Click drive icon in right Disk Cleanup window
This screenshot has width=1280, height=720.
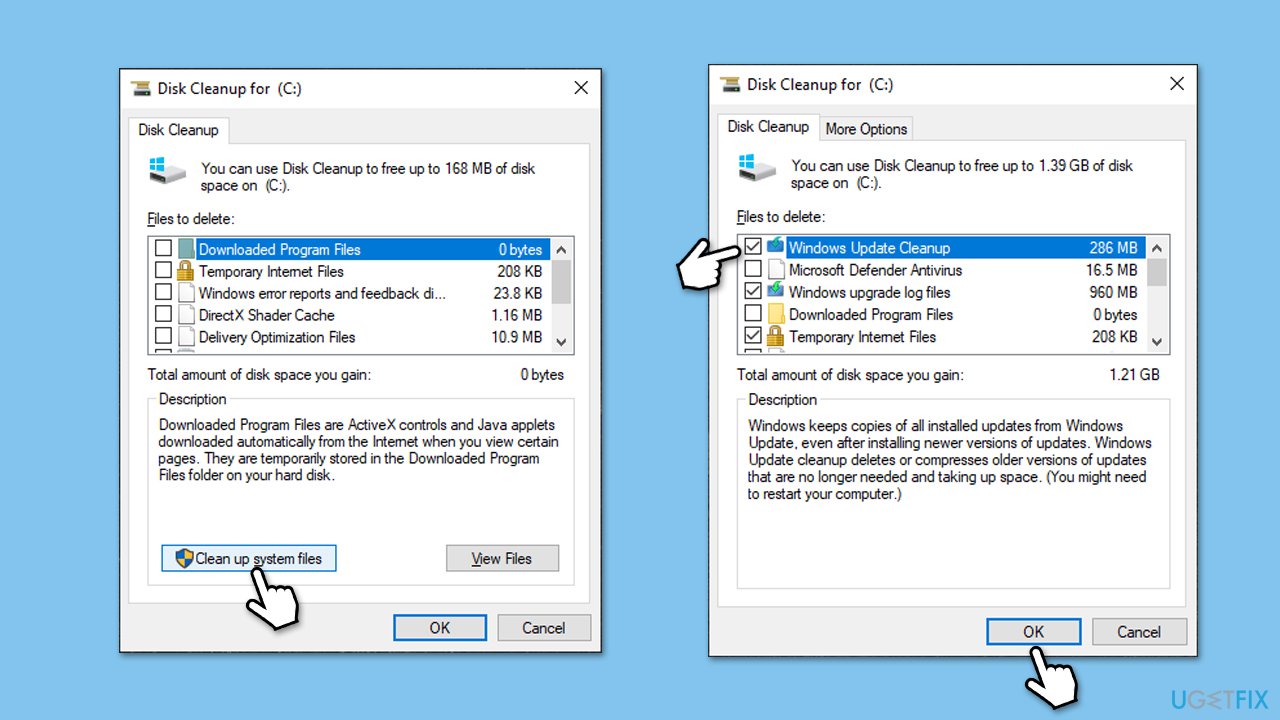[757, 166]
